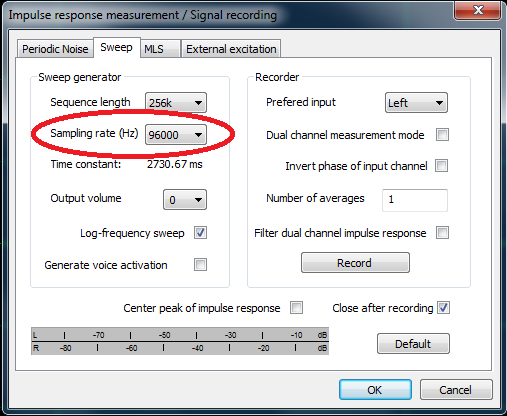This screenshot has height=416, width=507.
Task: Toggle Log-frequency sweep checkbox
Action: [200, 233]
